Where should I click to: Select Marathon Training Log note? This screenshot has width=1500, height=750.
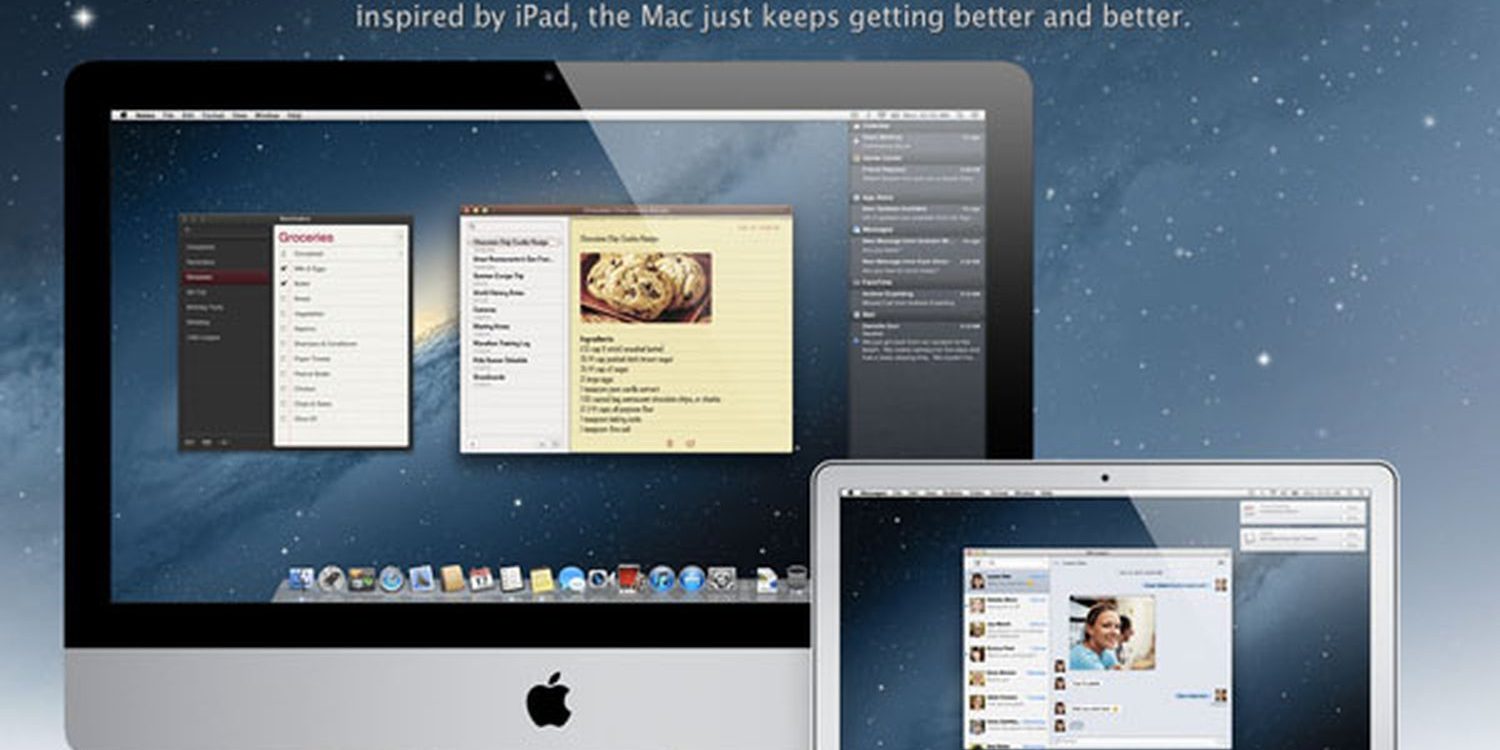(513, 345)
